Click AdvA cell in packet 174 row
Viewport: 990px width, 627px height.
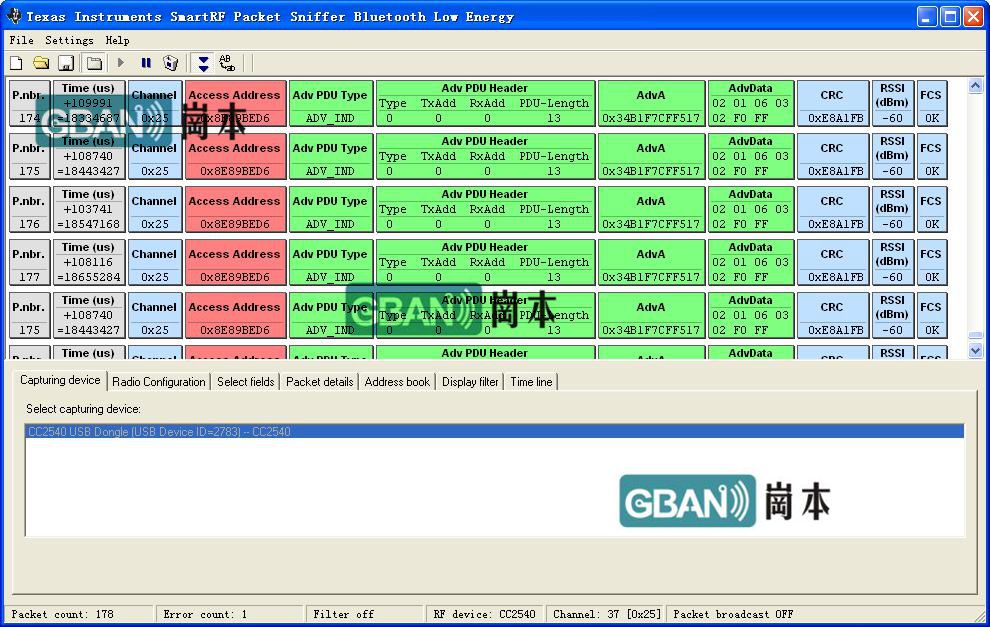(x=651, y=104)
